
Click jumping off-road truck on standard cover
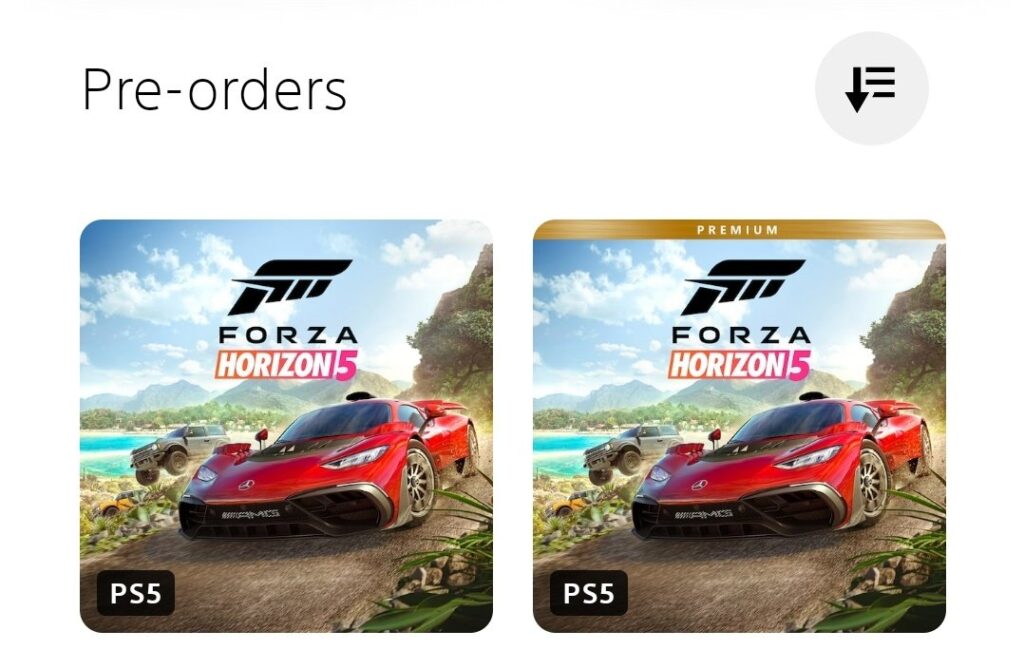click(179, 452)
